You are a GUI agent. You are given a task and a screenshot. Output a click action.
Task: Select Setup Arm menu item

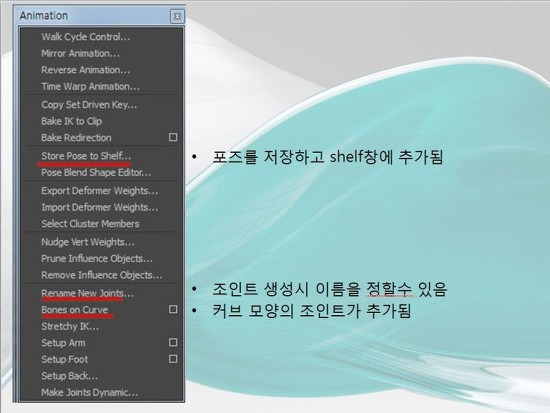coord(63,342)
